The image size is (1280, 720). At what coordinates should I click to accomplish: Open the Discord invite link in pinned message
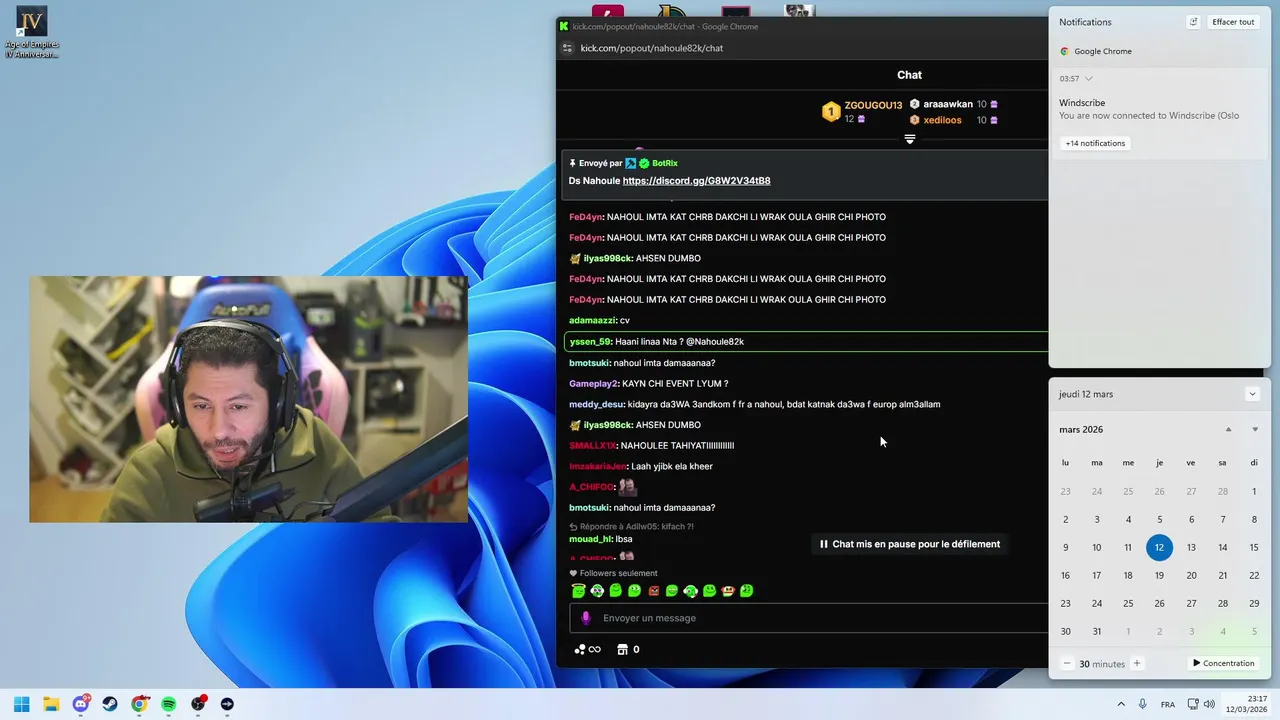click(696, 181)
